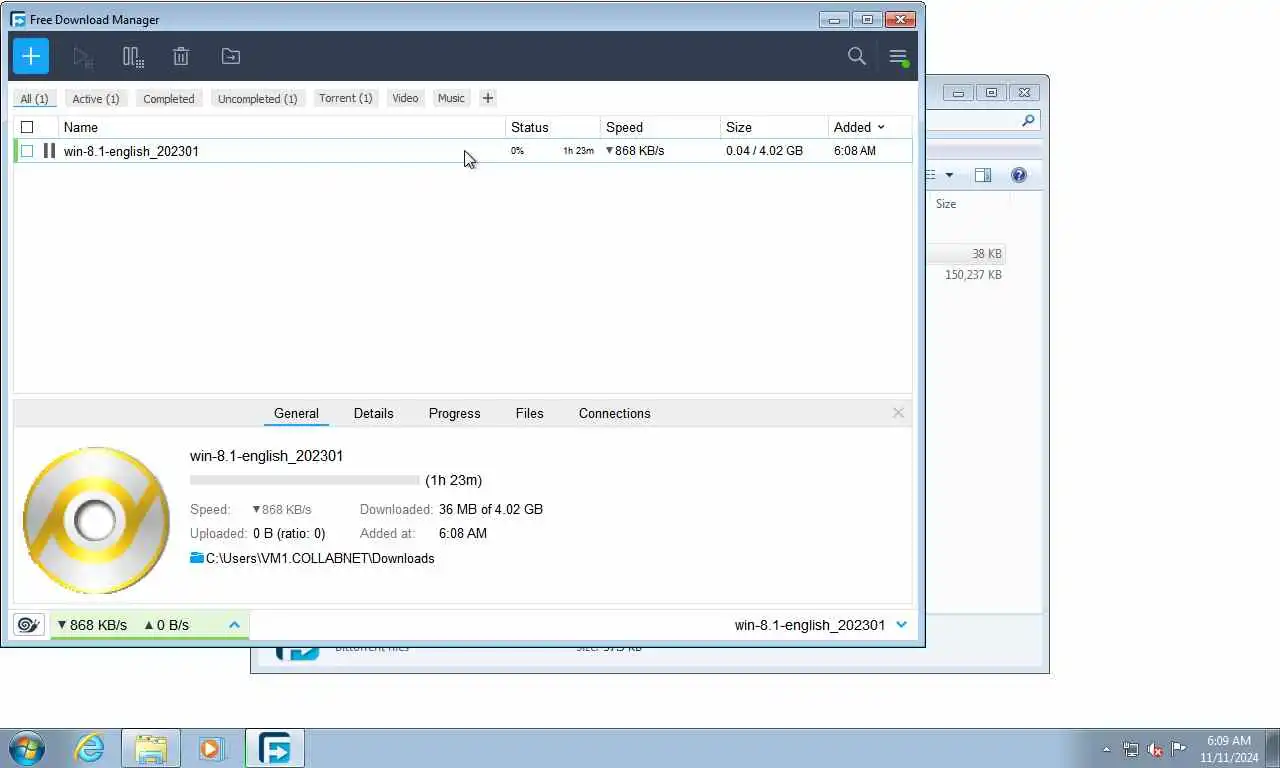Show the Torrent (1) filter
This screenshot has width=1280, height=768.
coord(346,98)
